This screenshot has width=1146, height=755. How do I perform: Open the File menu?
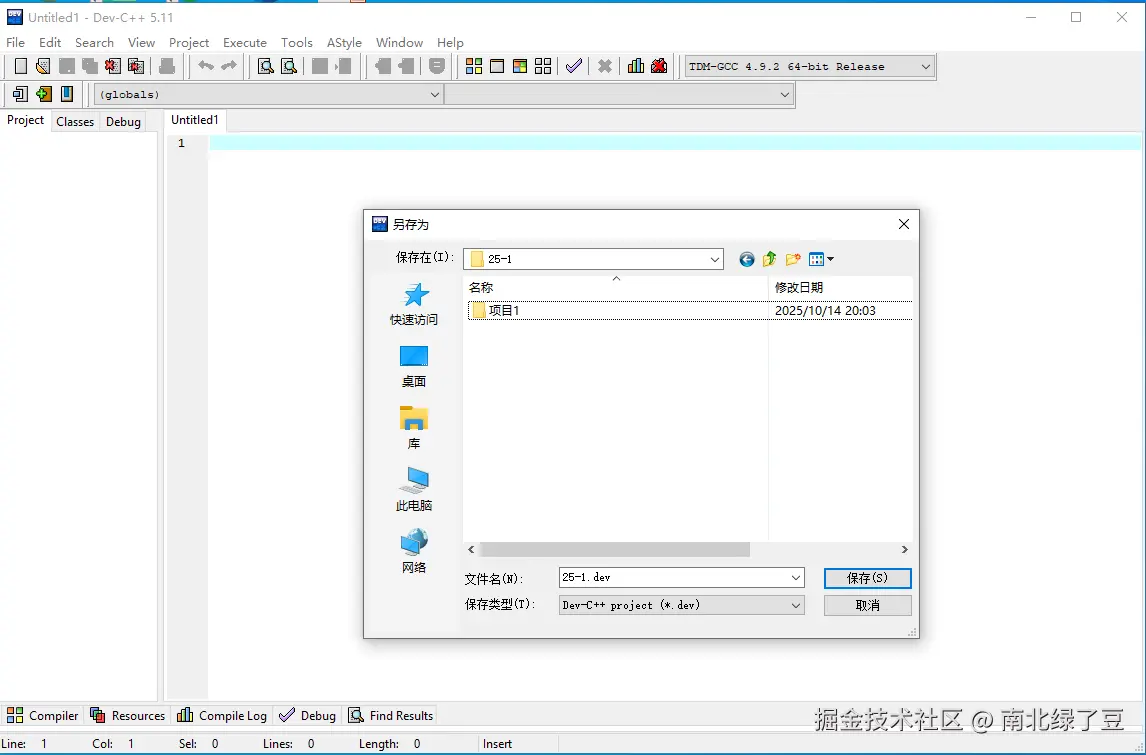point(15,42)
